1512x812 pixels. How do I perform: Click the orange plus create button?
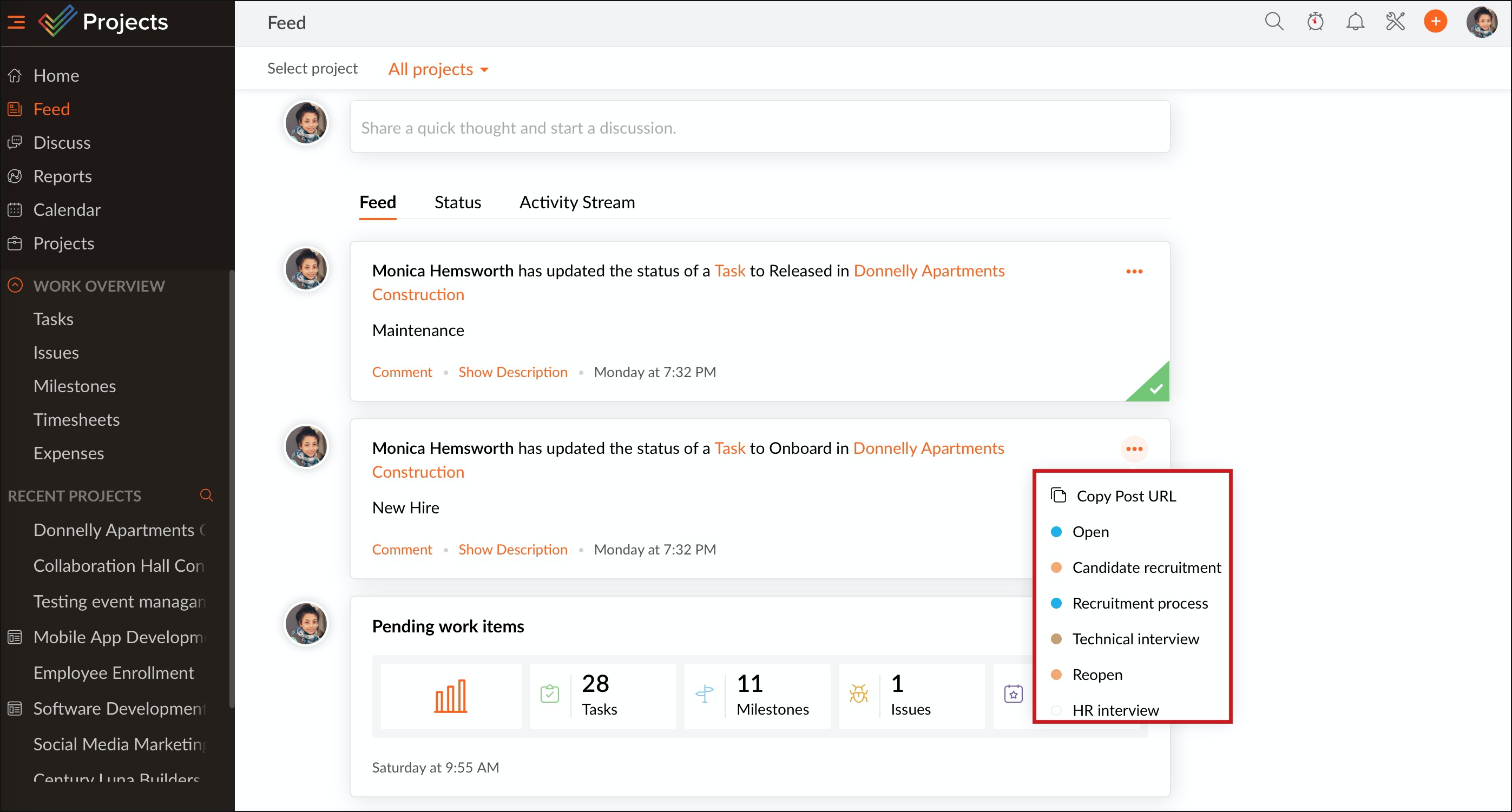(x=1435, y=22)
